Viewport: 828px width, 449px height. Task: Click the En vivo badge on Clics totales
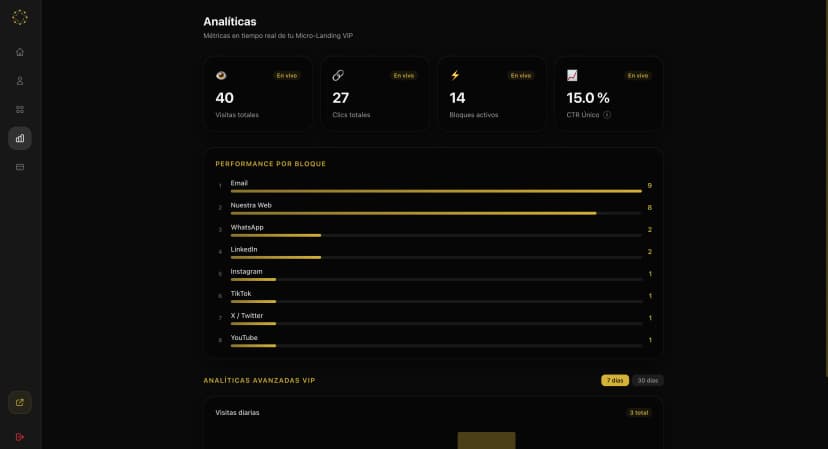click(403, 76)
